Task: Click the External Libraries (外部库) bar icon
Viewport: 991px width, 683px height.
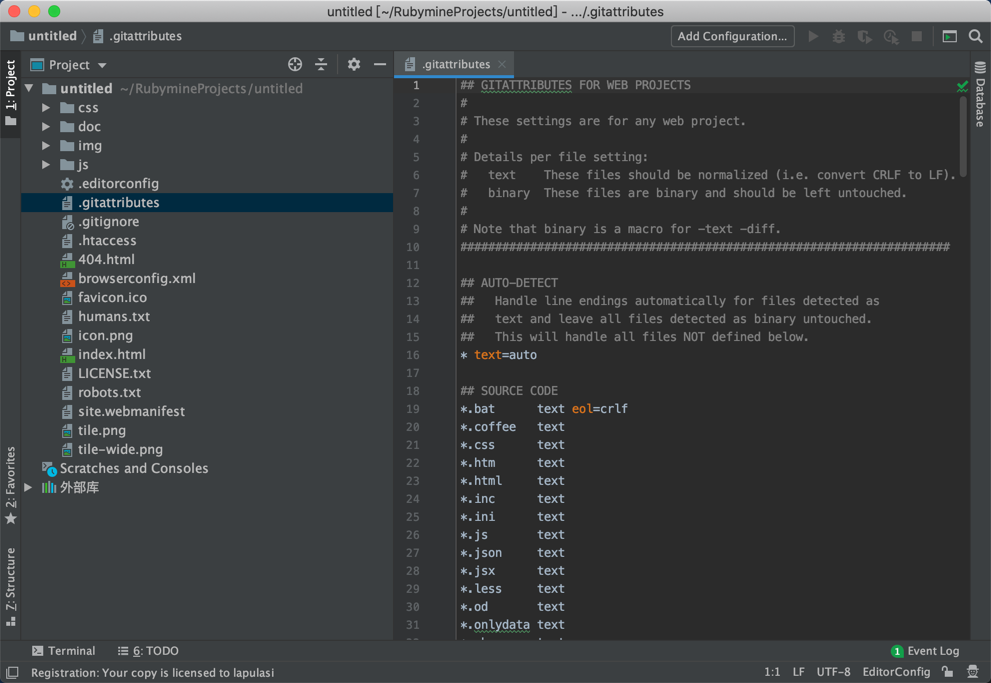Action: tap(49, 487)
